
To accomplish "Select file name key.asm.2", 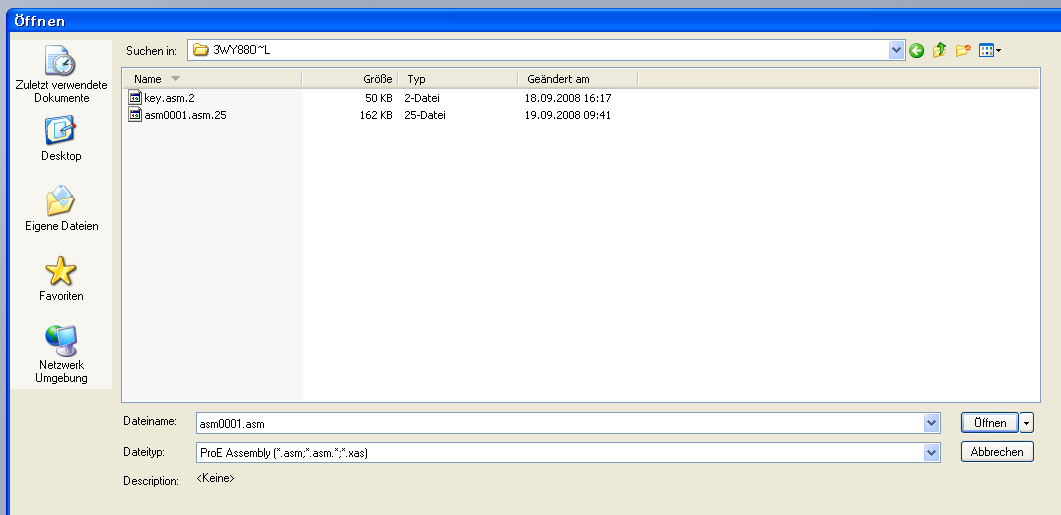I will (x=169, y=98).
